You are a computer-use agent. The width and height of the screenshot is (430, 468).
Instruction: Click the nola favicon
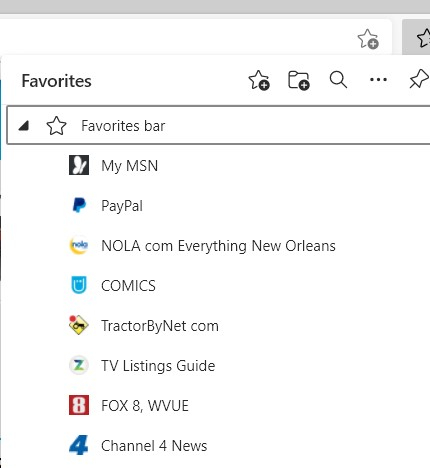click(x=79, y=245)
